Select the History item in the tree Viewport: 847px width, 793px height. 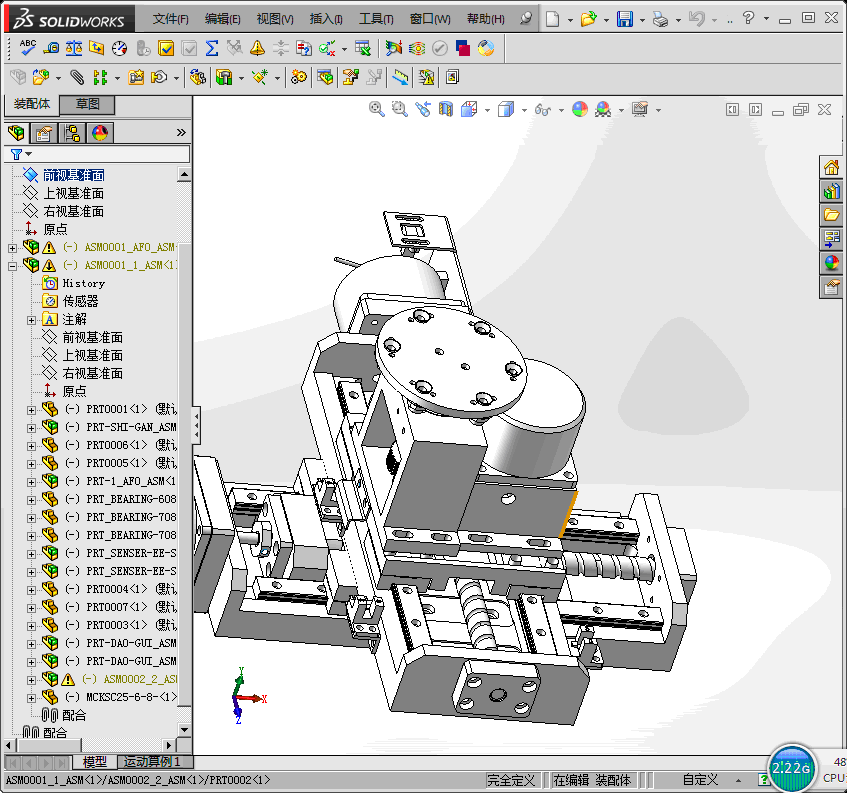click(83, 284)
